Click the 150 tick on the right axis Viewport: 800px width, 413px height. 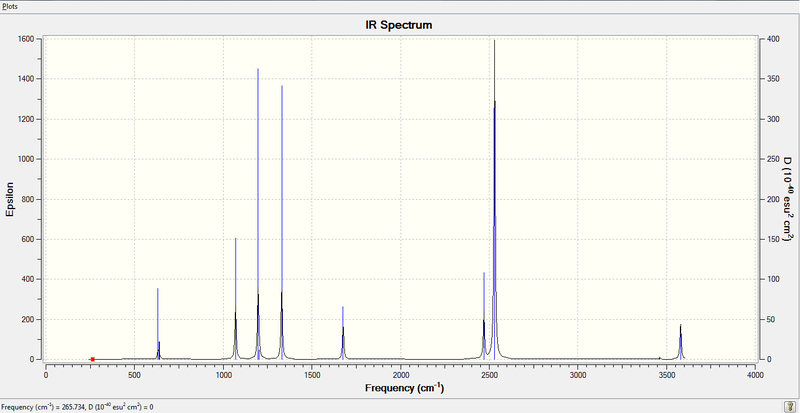(772, 239)
